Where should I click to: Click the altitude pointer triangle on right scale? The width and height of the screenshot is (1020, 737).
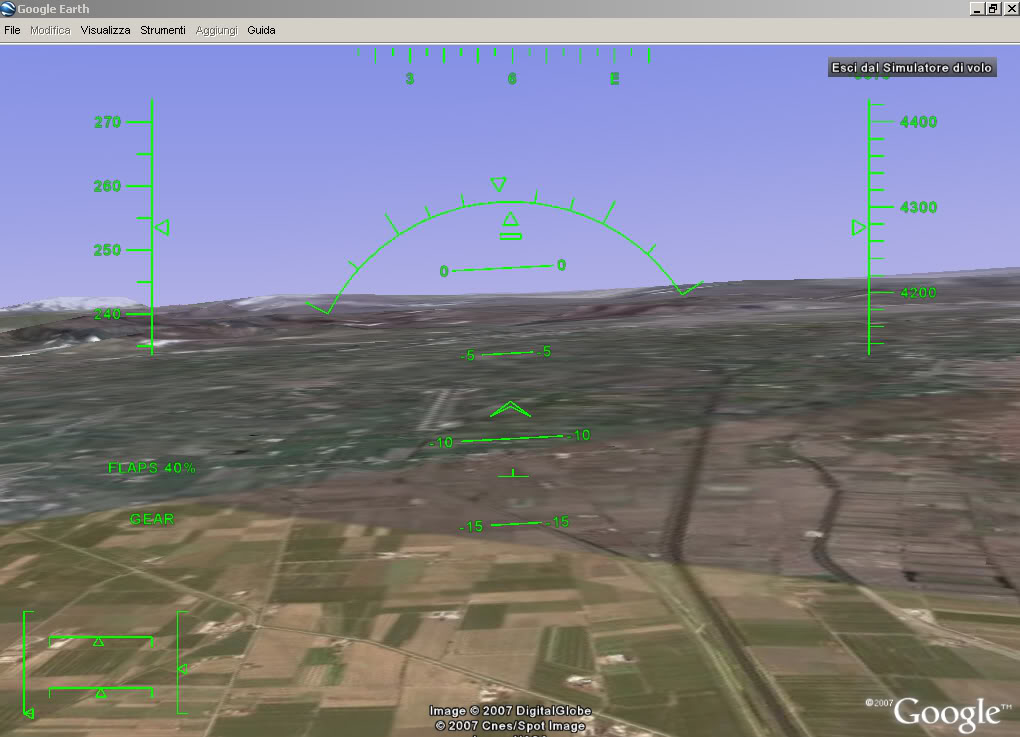pyautogui.click(x=858, y=228)
